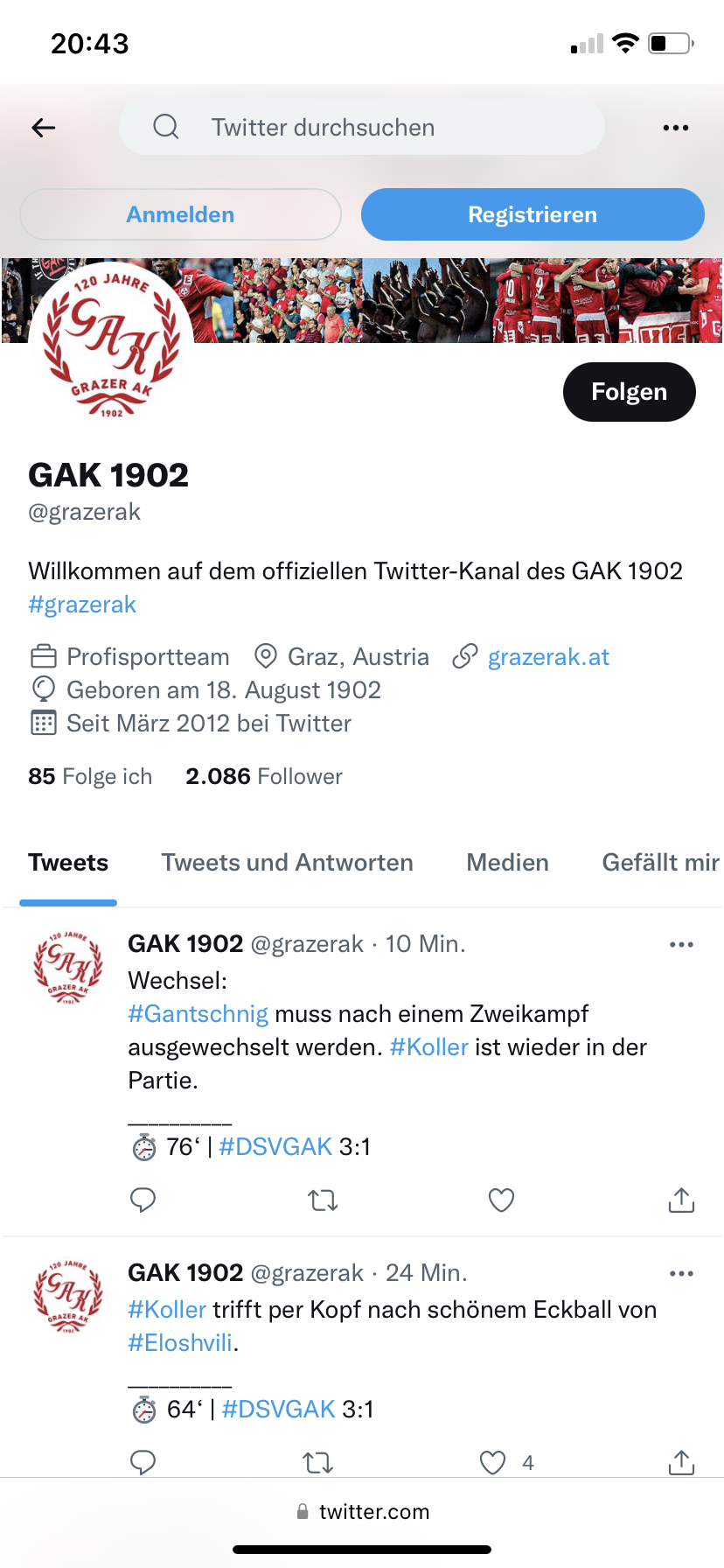Screen dimensions: 724x1568
Task: Tap the Anmelden button
Action: coord(180,214)
